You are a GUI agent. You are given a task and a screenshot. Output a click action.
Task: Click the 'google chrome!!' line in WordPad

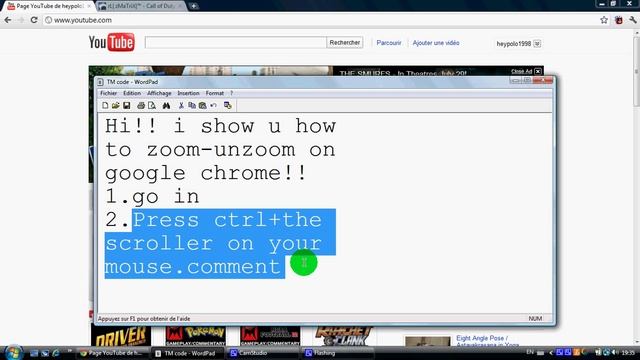pos(205,173)
